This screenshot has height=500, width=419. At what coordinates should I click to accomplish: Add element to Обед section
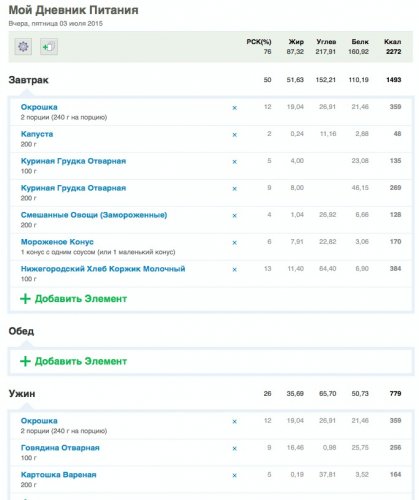pos(74,361)
